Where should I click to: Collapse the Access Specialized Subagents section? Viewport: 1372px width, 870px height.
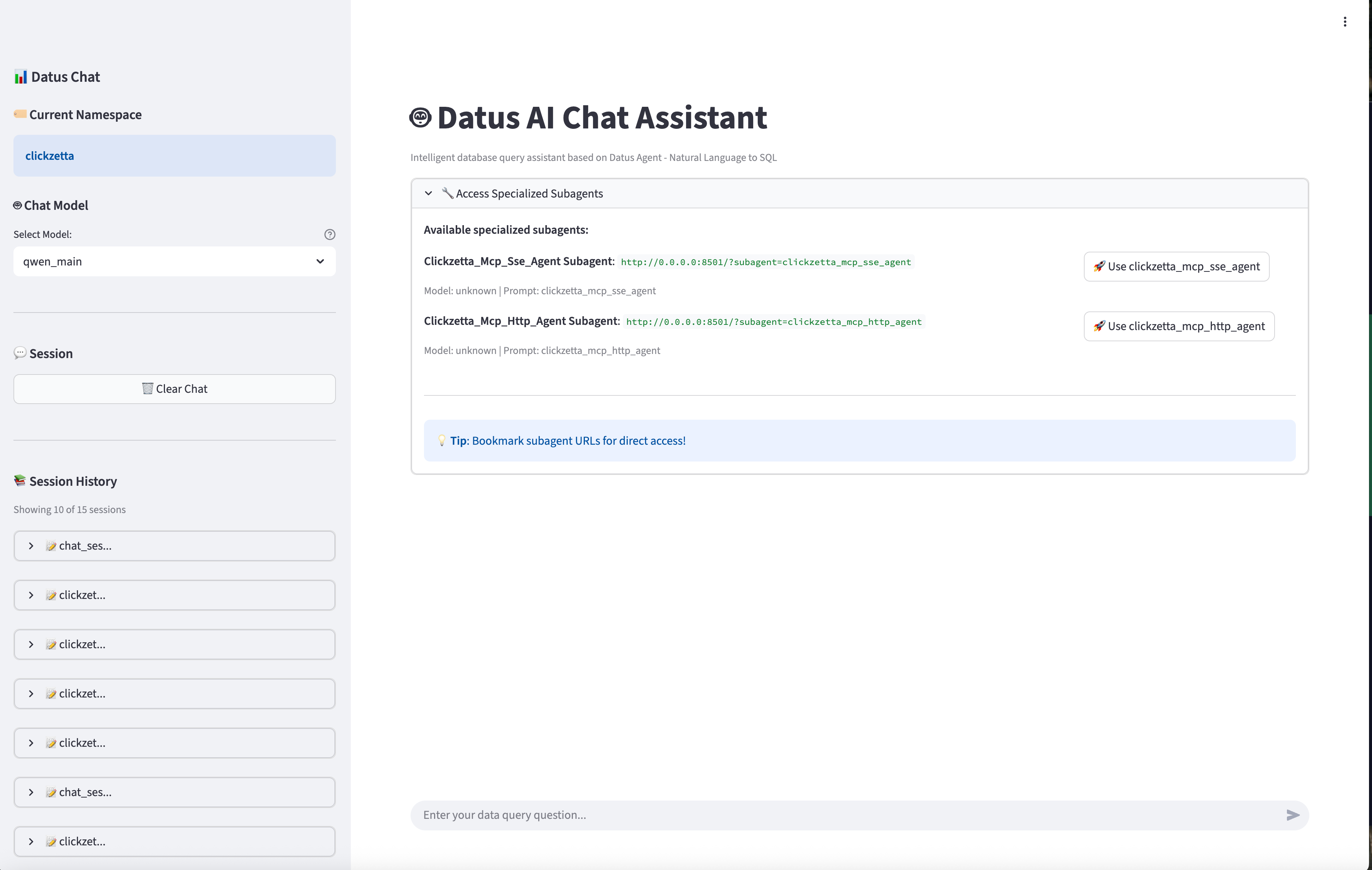coord(428,193)
